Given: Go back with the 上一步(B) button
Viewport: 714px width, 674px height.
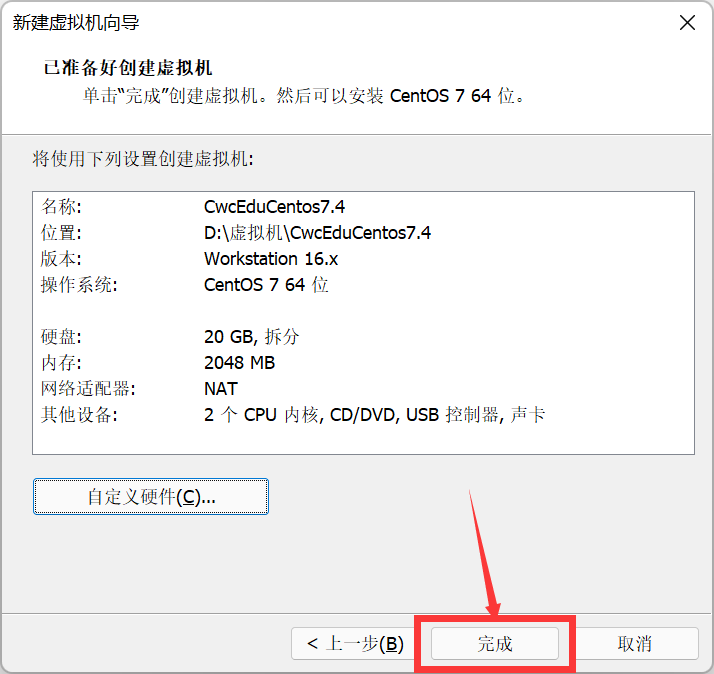Looking at the screenshot, I should [355, 643].
